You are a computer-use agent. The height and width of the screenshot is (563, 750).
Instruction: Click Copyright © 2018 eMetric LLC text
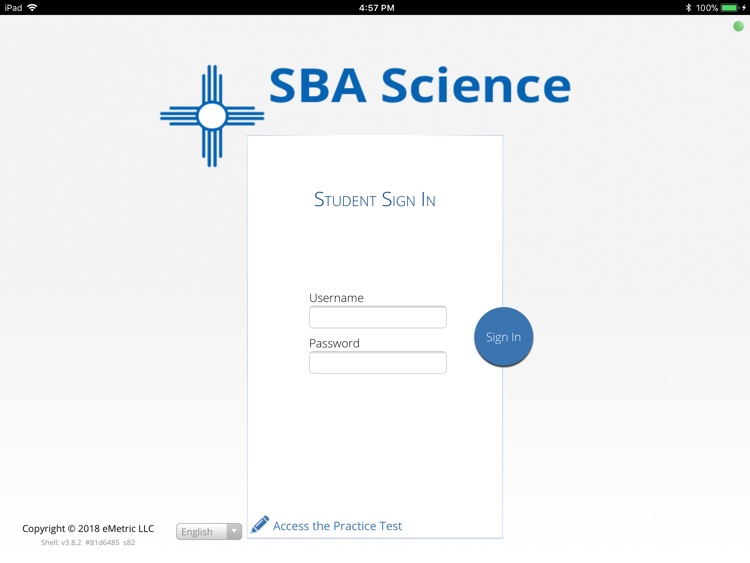click(x=88, y=529)
